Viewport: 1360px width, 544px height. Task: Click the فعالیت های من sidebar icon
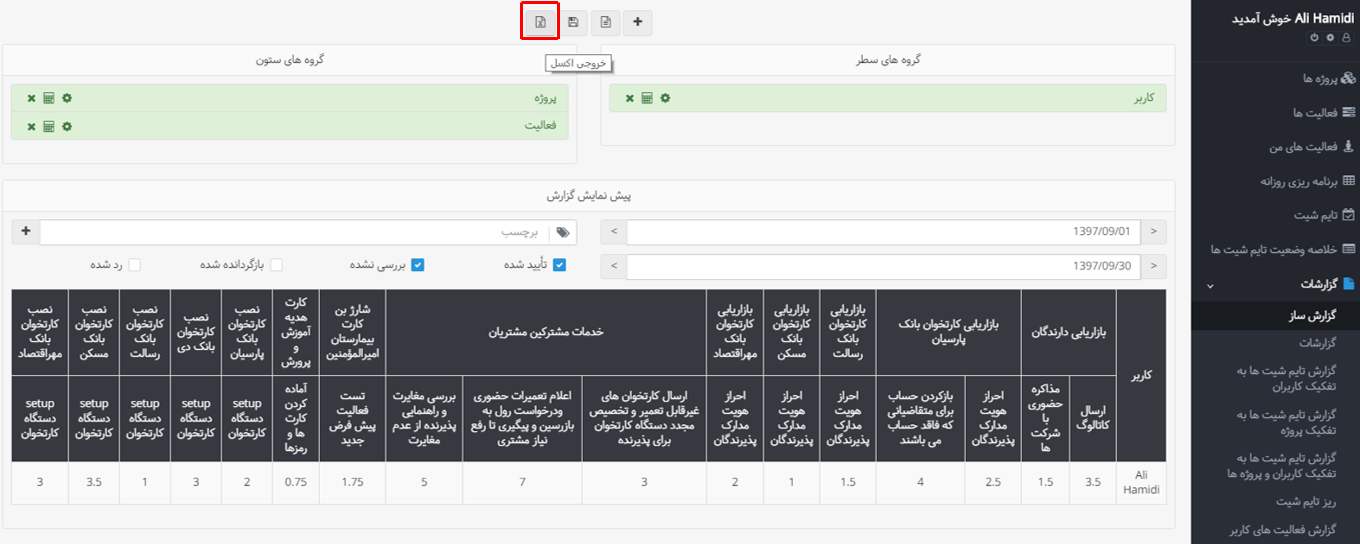click(x=1348, y=146)
